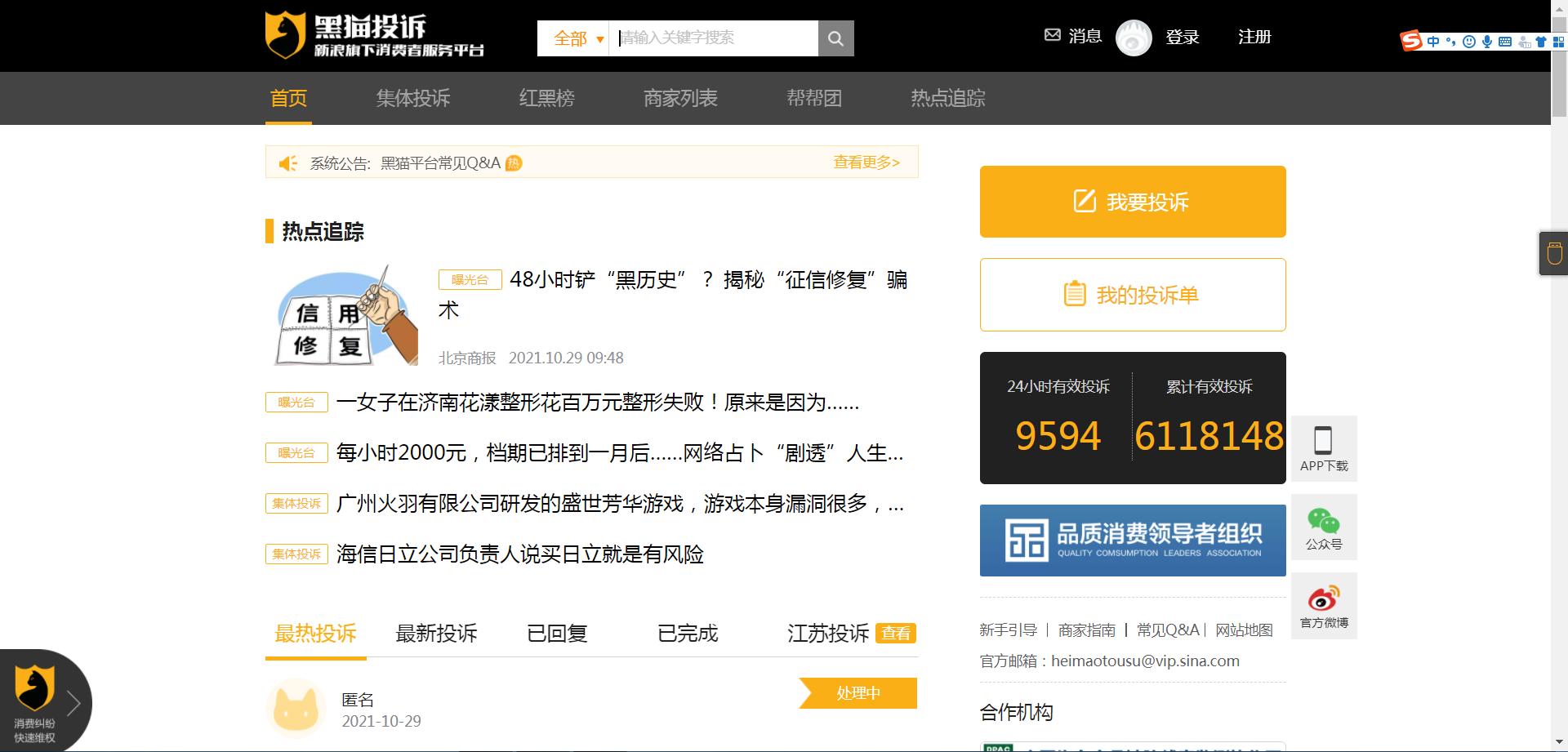Image resolution: width=1568 pixels, height=752 pixels.
Task: Switch to 最新投诉 tab
Action: point(438,634)
